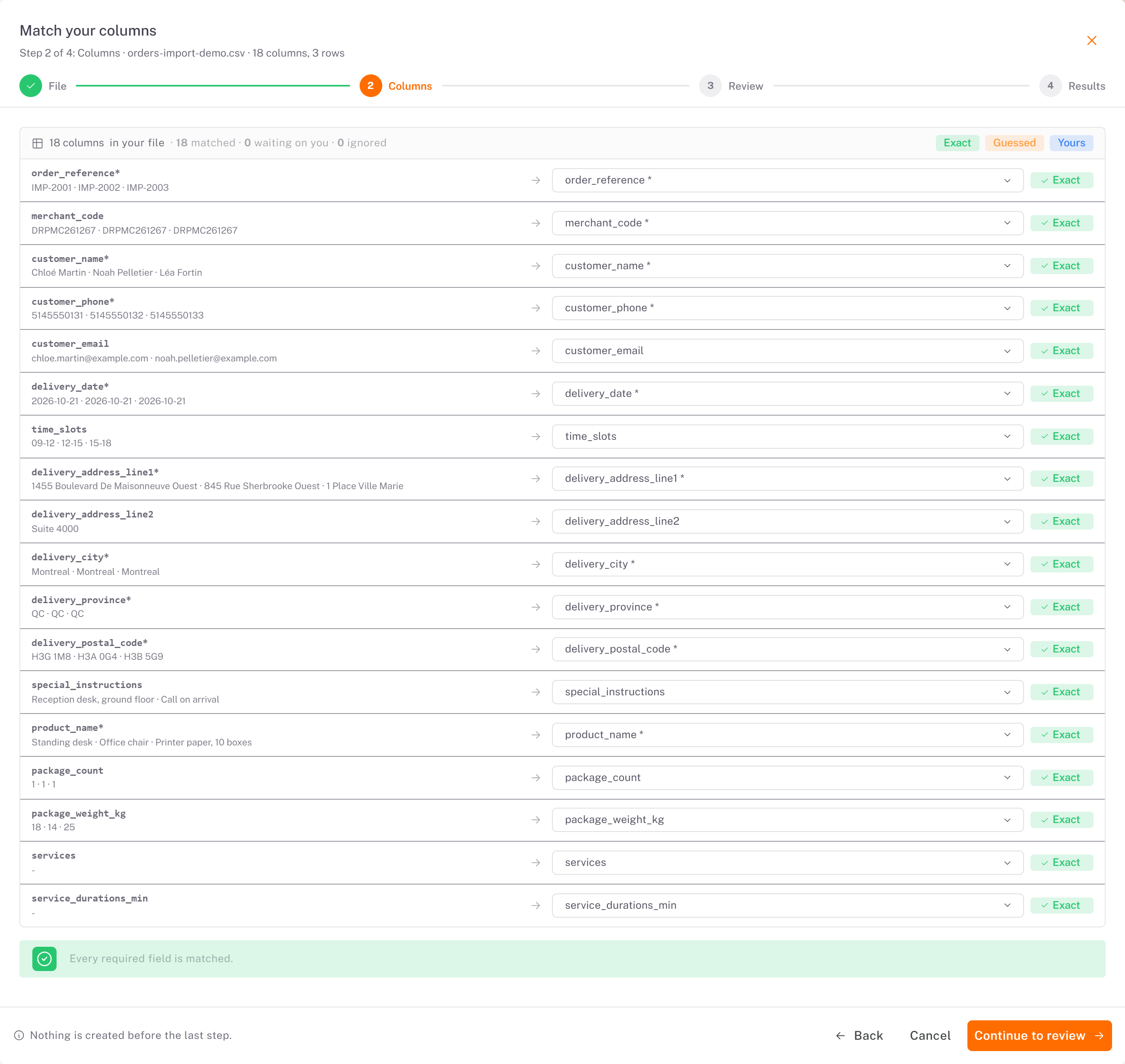
Task: Select the Columns step
Action: (x=396, y=86)
